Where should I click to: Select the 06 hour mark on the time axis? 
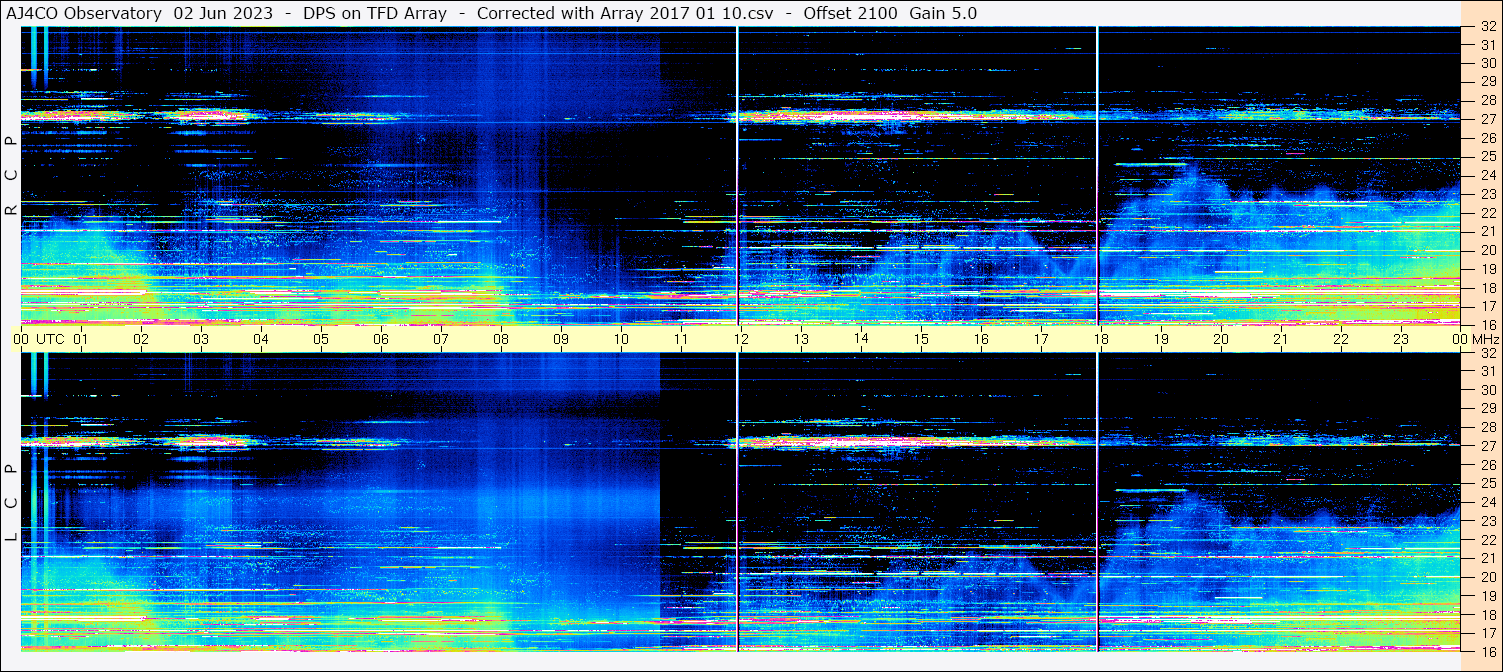pos(381,339)
